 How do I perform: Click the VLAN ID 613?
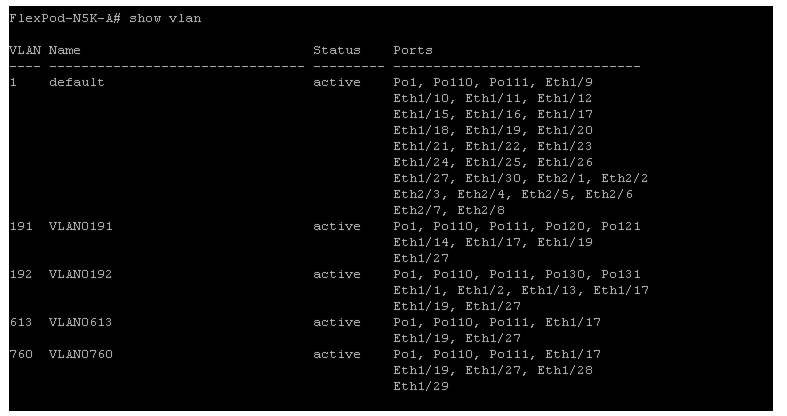tap(21, 322)
